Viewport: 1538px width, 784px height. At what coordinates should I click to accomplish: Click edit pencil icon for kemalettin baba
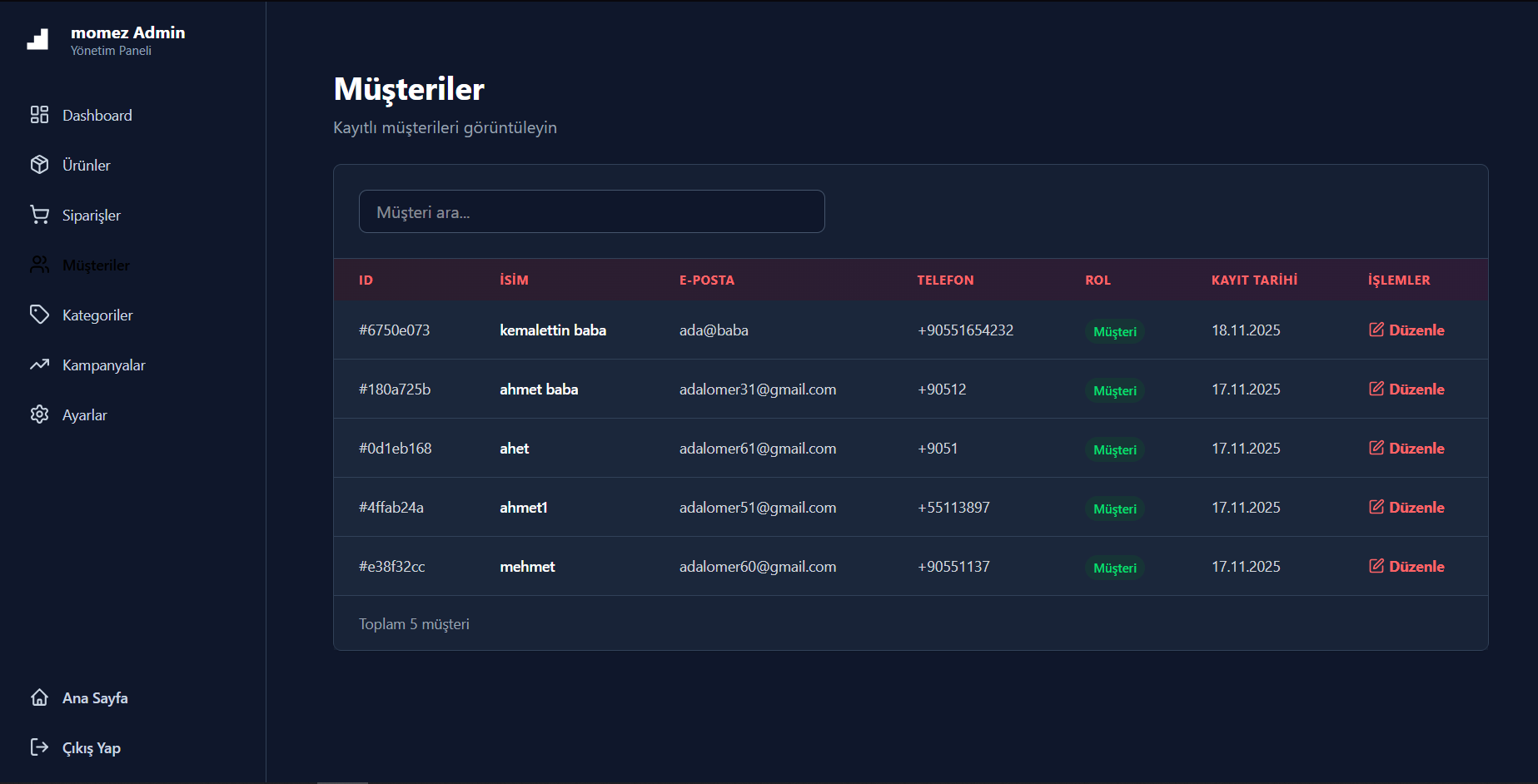pos(1376,330)
